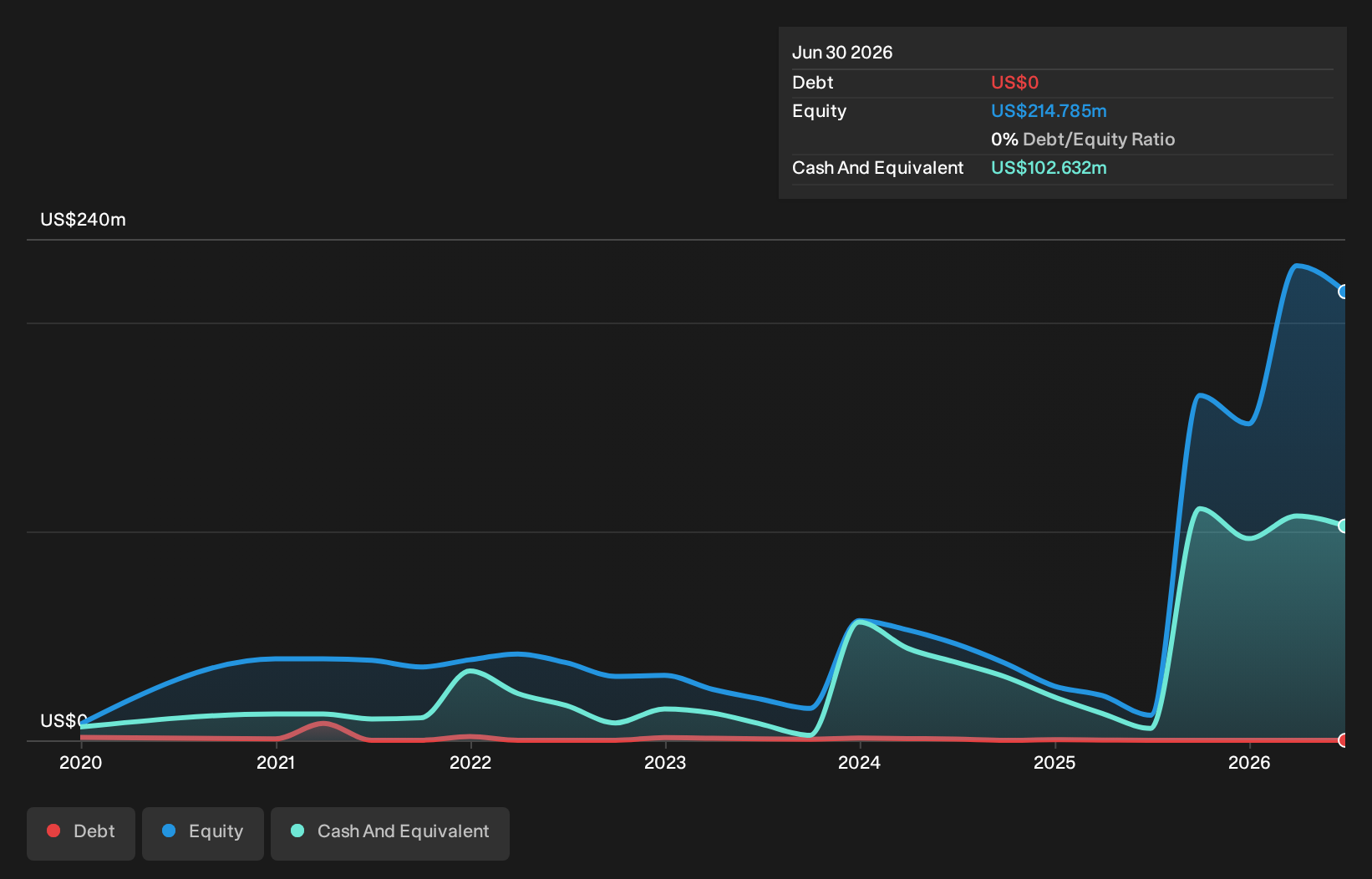Screen dimensions: 1372x879
Task: Click the 2020 x-axis label
Action: (x=81, y=762)
